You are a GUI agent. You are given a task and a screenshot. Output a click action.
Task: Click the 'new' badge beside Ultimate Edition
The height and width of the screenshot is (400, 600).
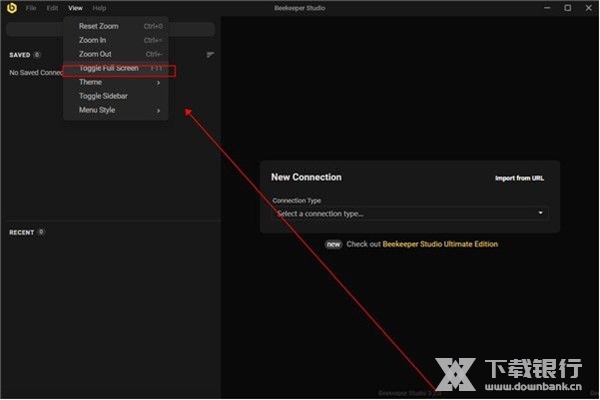[333, 244]
